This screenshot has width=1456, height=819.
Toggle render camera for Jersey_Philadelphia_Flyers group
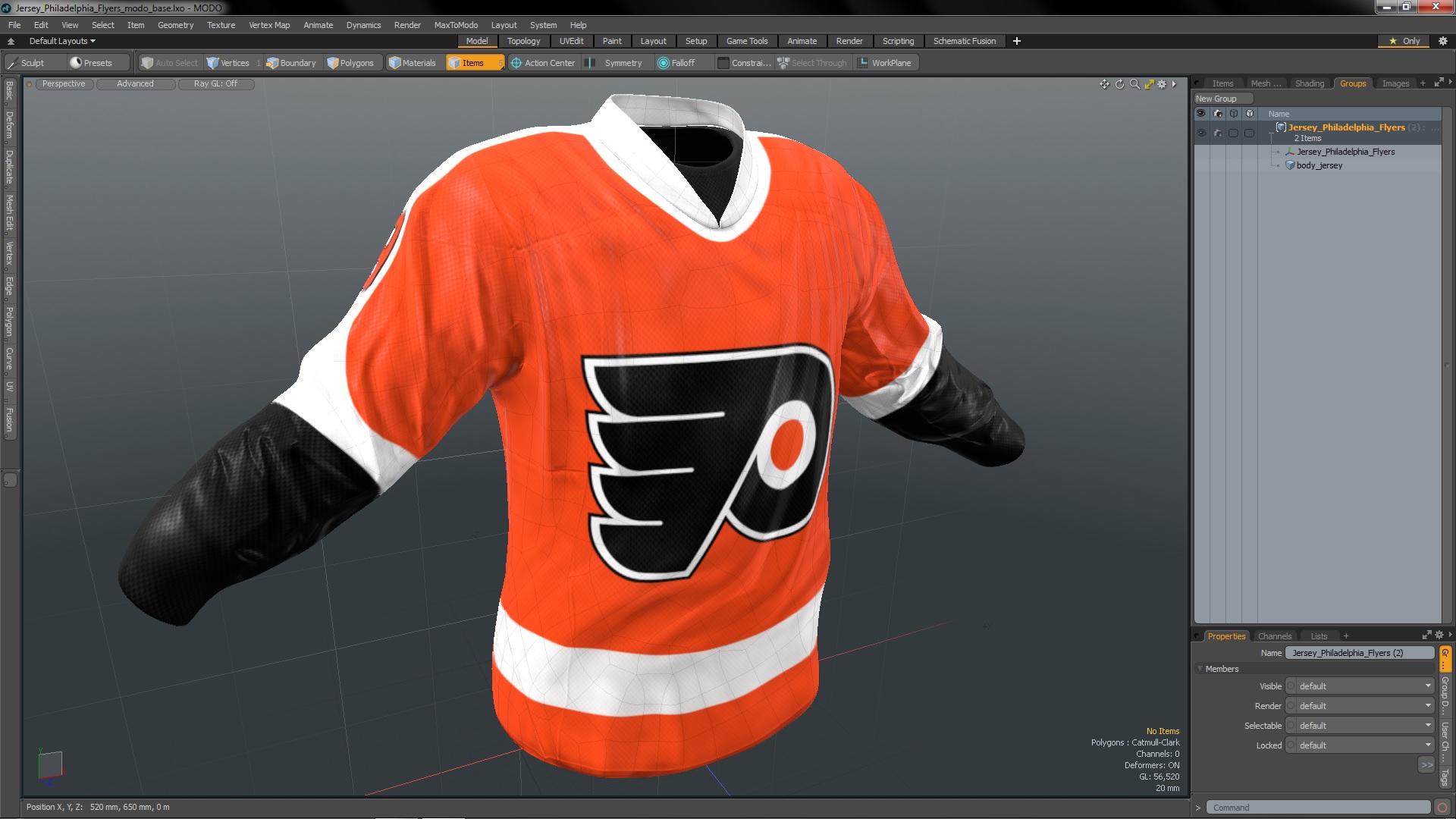click(x=1218, y=133)
